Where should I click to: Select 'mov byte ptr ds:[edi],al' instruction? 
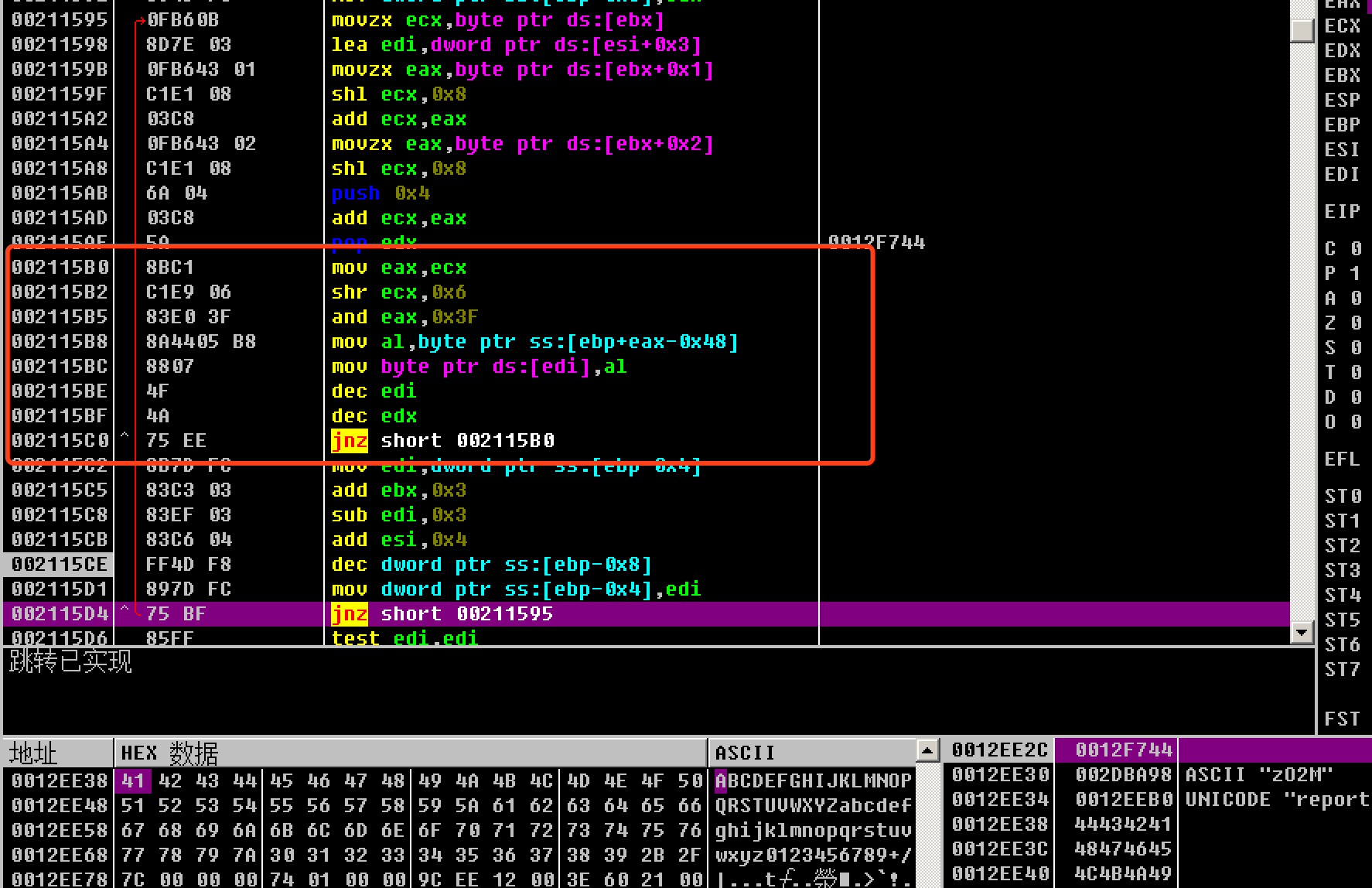pyautogui.click(x=480, y=367)
